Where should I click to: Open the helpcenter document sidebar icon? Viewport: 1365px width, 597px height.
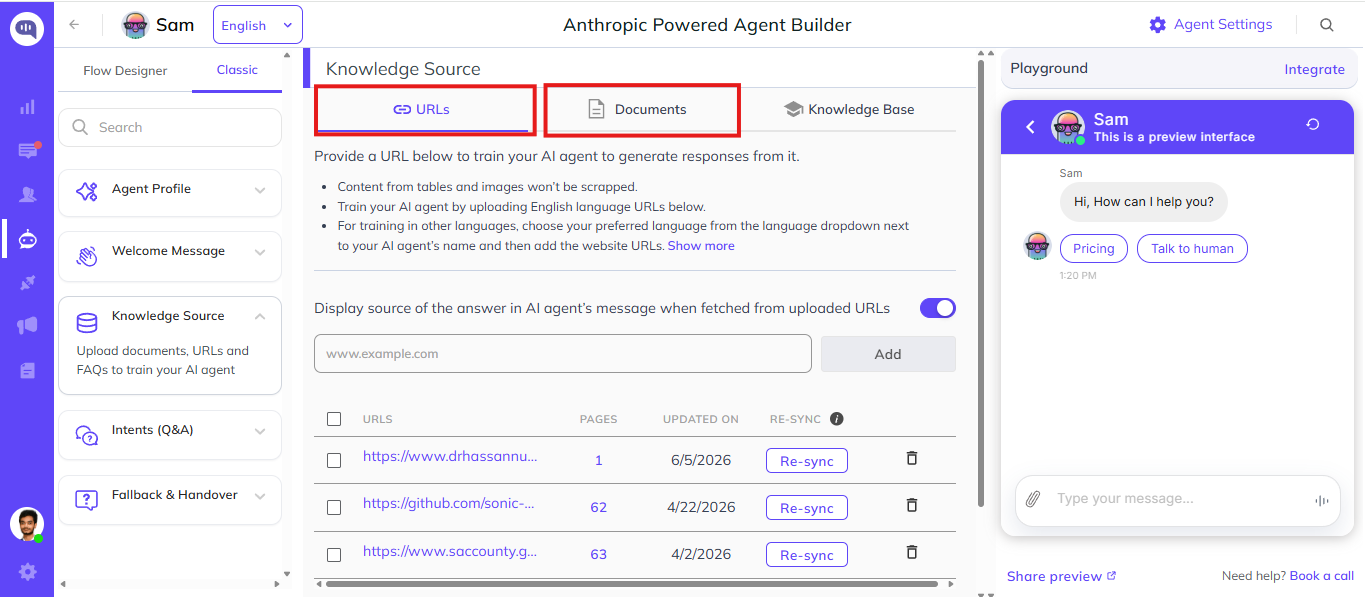(x=27, y=370)
